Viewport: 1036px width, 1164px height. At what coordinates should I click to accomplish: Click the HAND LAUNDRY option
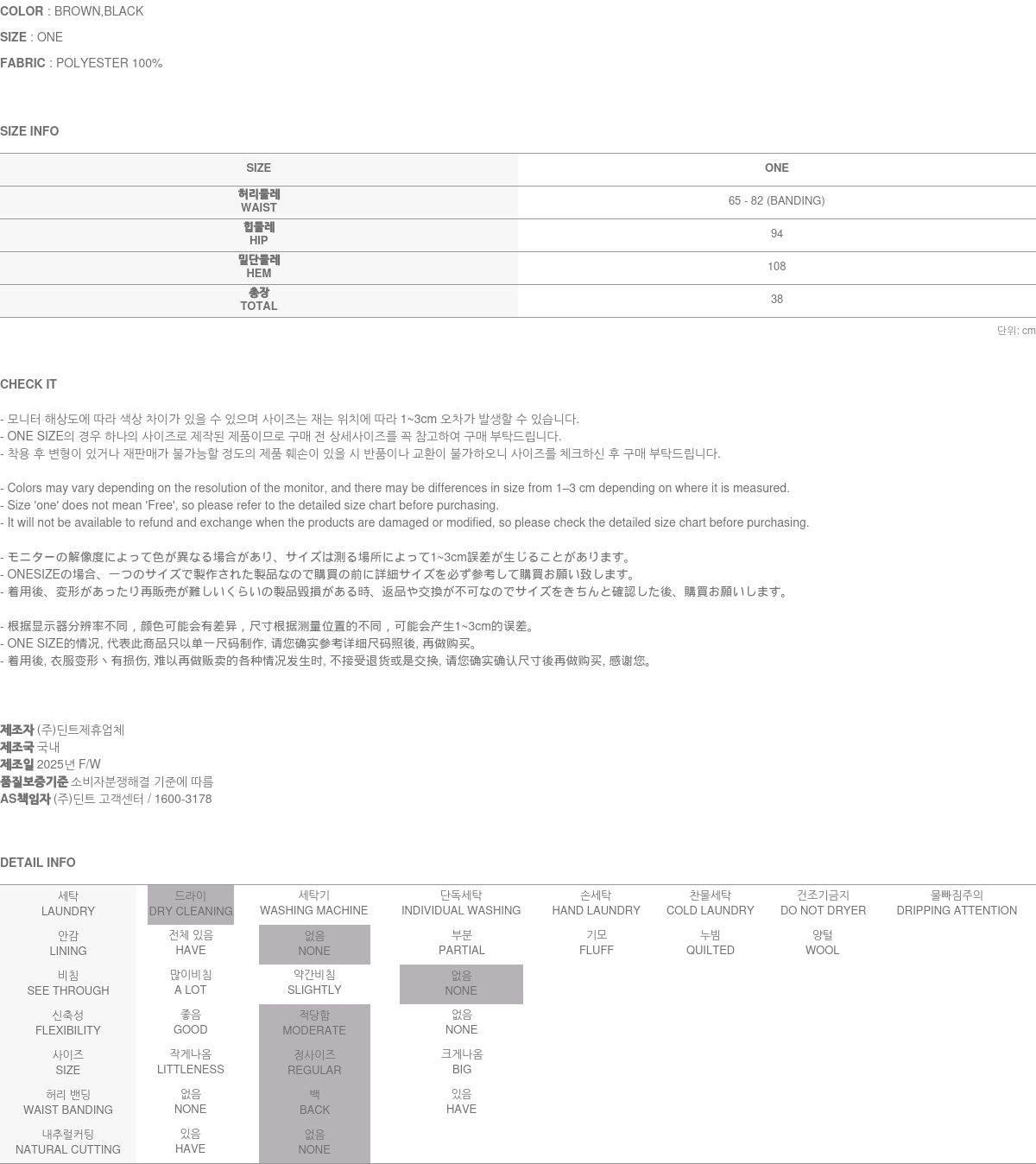coord(596,904)
